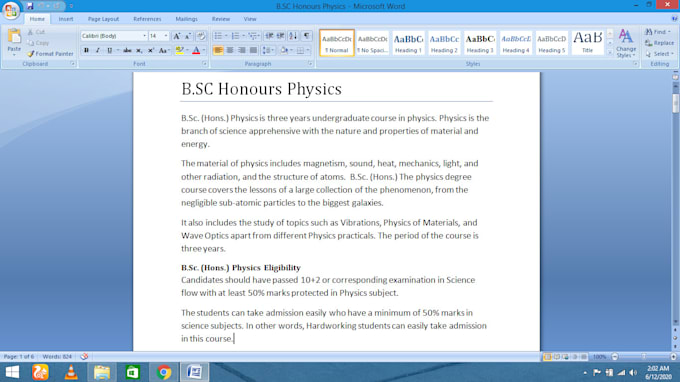The image size is (680, 382).
Task: Click the zoom slider handle
Action: pos(644,357)
